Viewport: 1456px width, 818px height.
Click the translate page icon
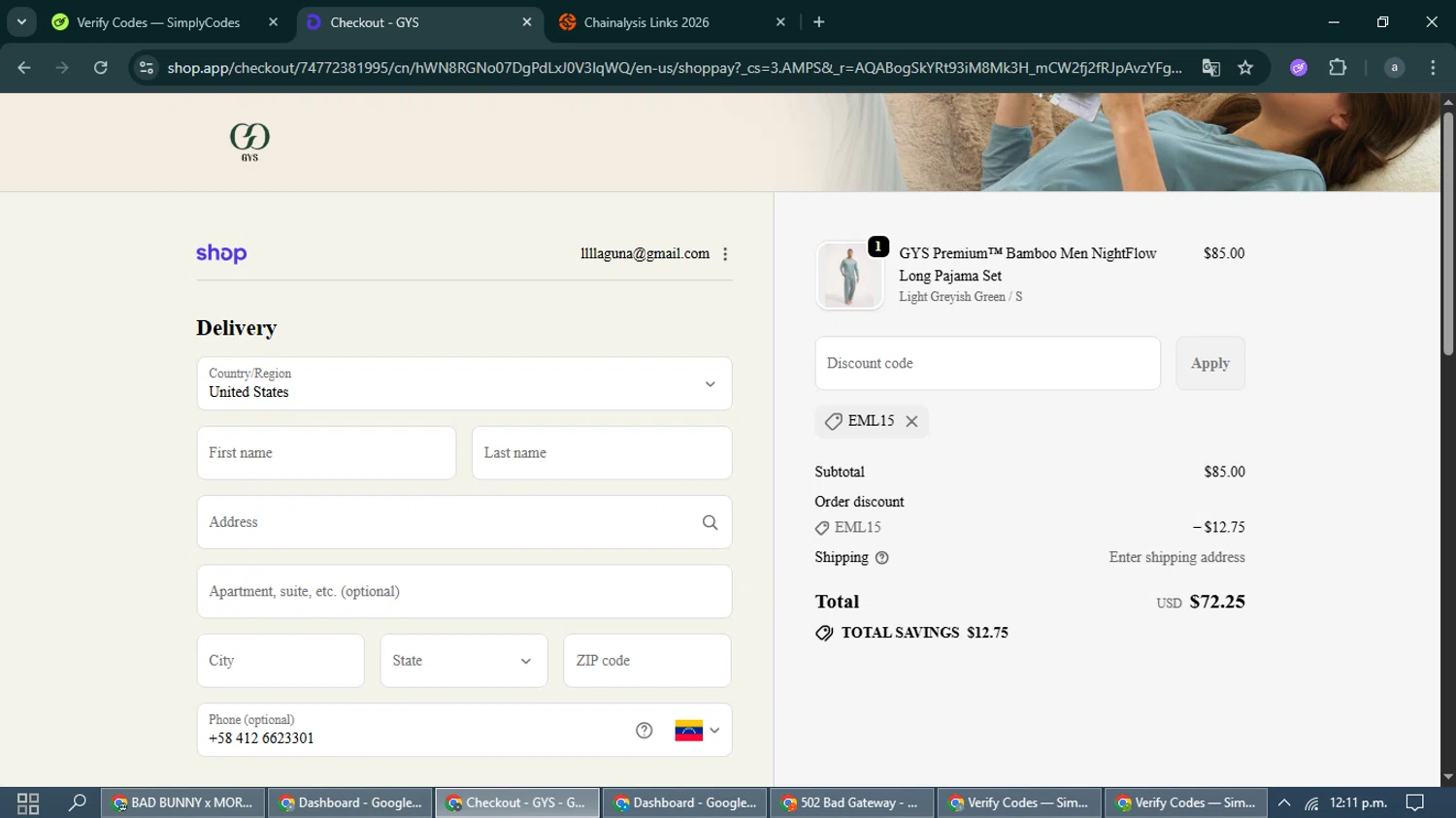pyautogui.click(x=1210, y=68)
